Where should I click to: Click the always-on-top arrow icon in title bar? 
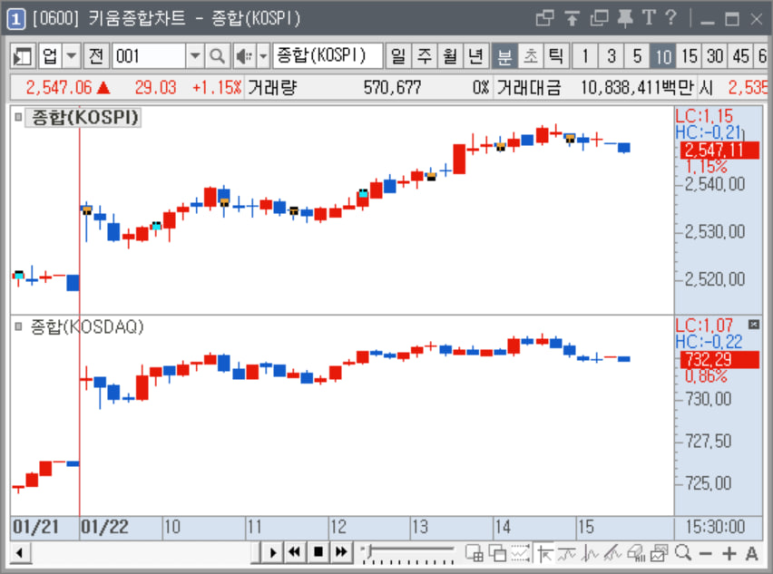point(572,19)
